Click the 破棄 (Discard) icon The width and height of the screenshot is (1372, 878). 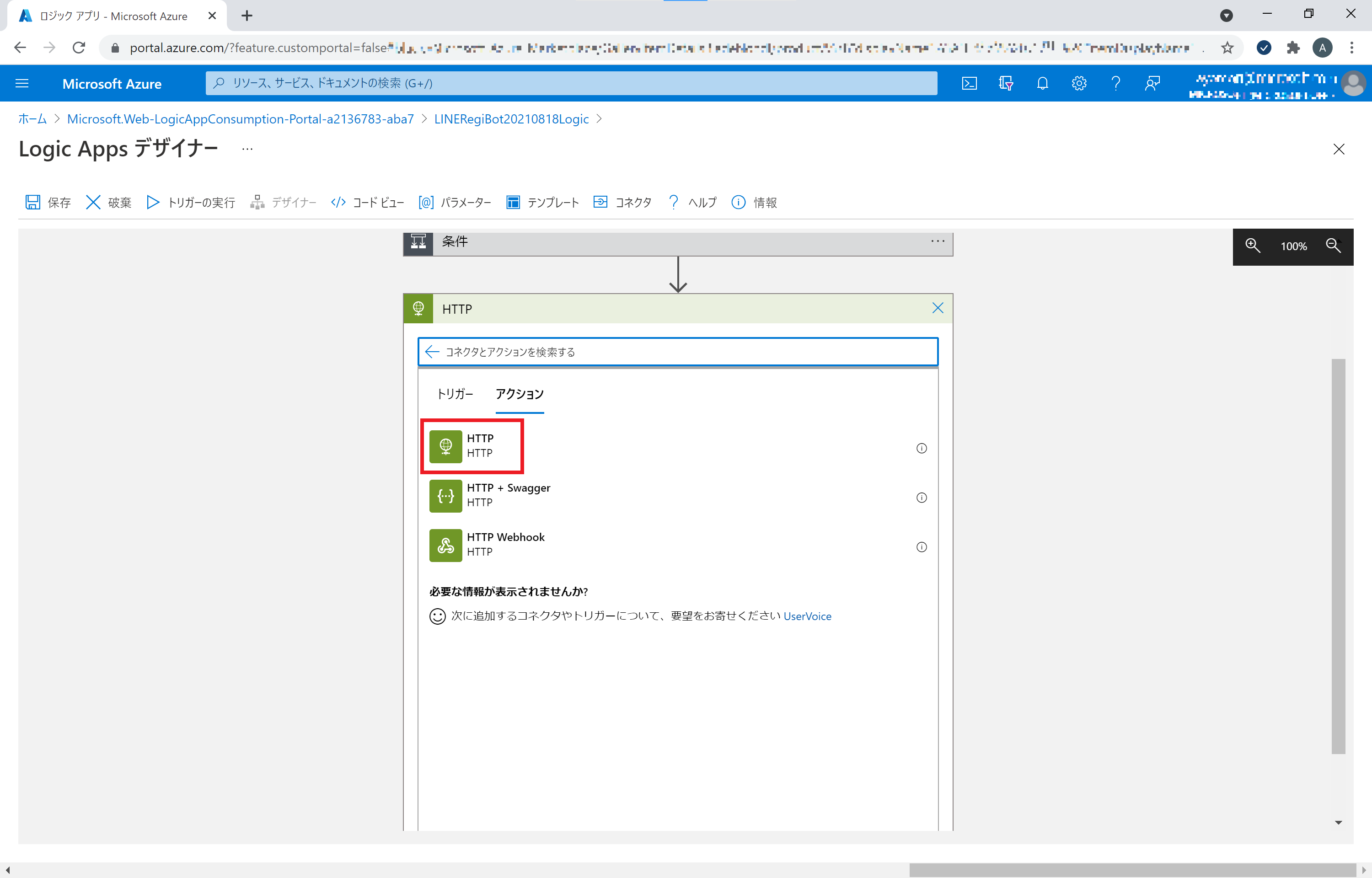(x=93, y=203)
